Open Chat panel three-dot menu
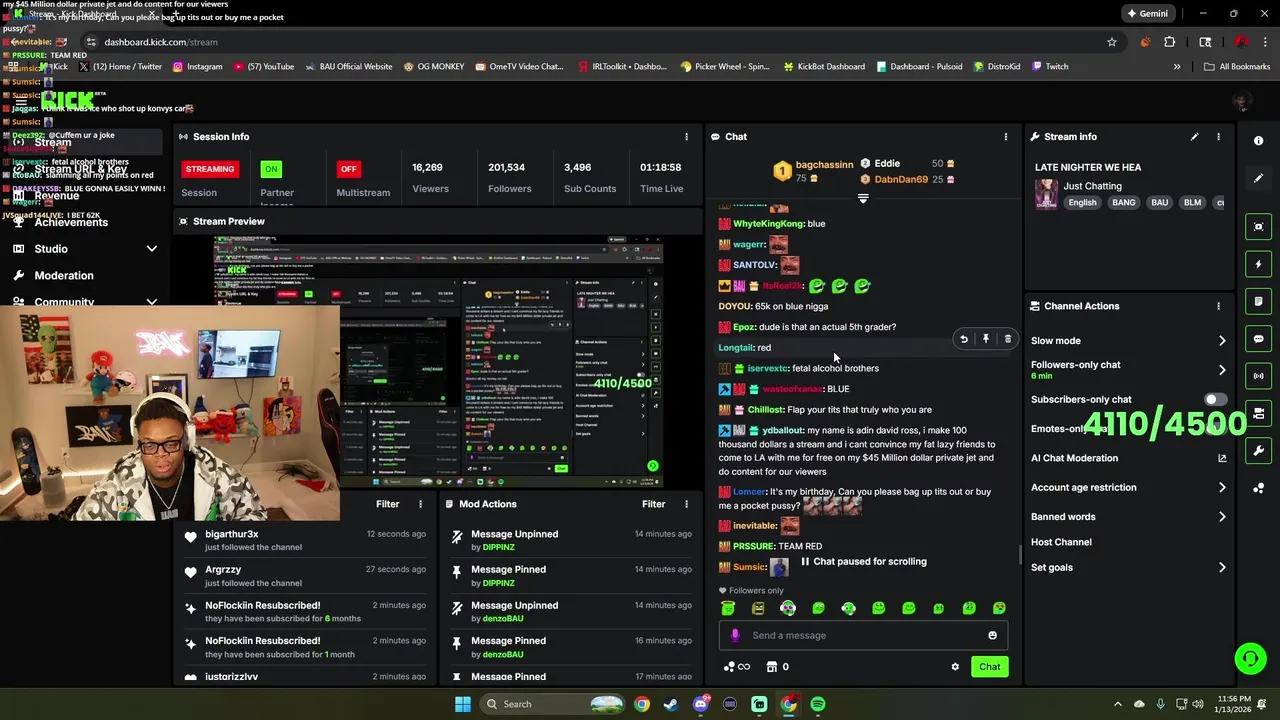The width and height of the screenshot is (1280, 720). click(1006, 137)
